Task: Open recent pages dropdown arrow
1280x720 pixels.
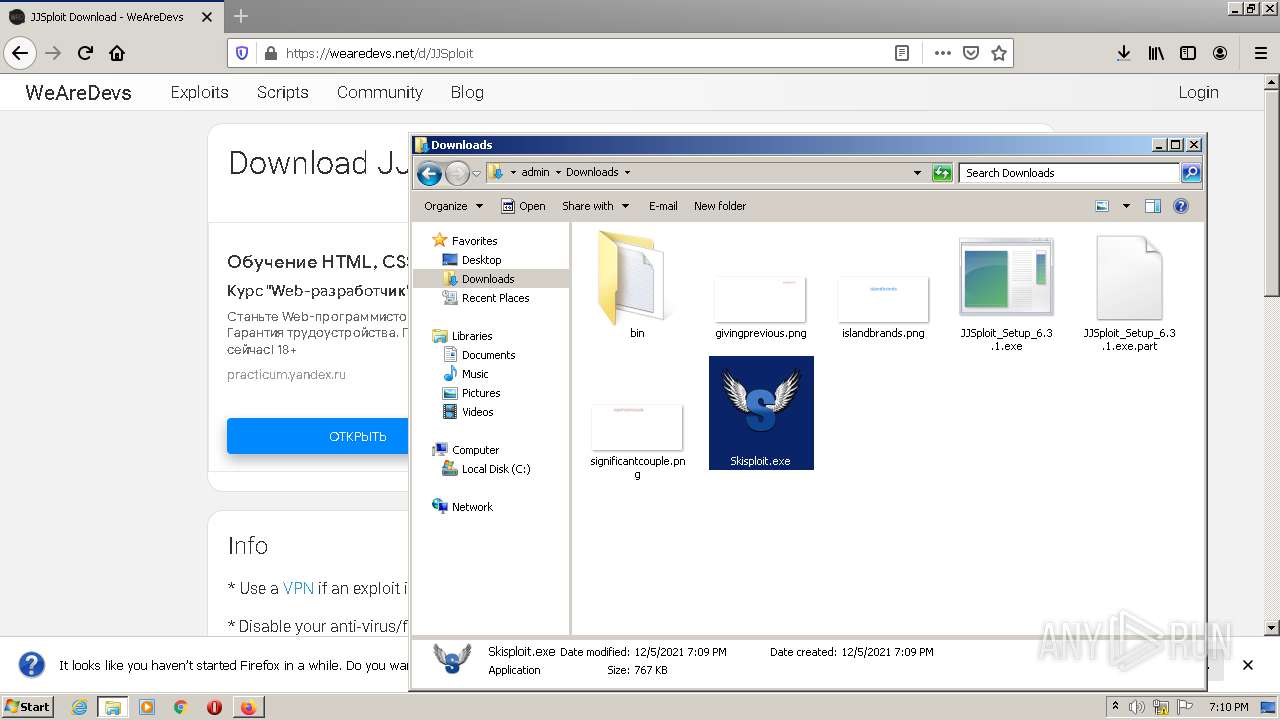Action: pos(476,173)
